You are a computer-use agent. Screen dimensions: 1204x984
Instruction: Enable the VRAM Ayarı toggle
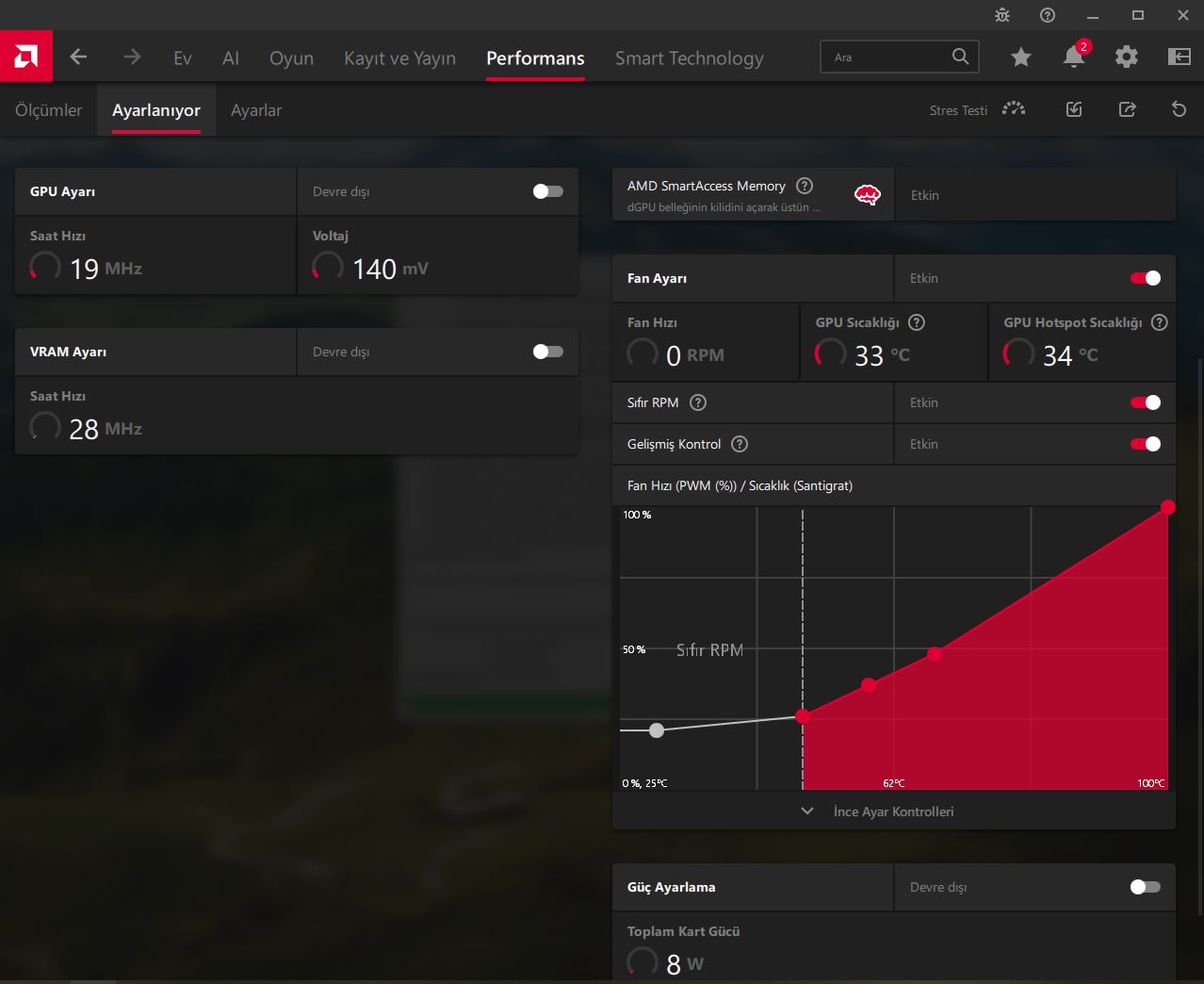tap(548, 352)
